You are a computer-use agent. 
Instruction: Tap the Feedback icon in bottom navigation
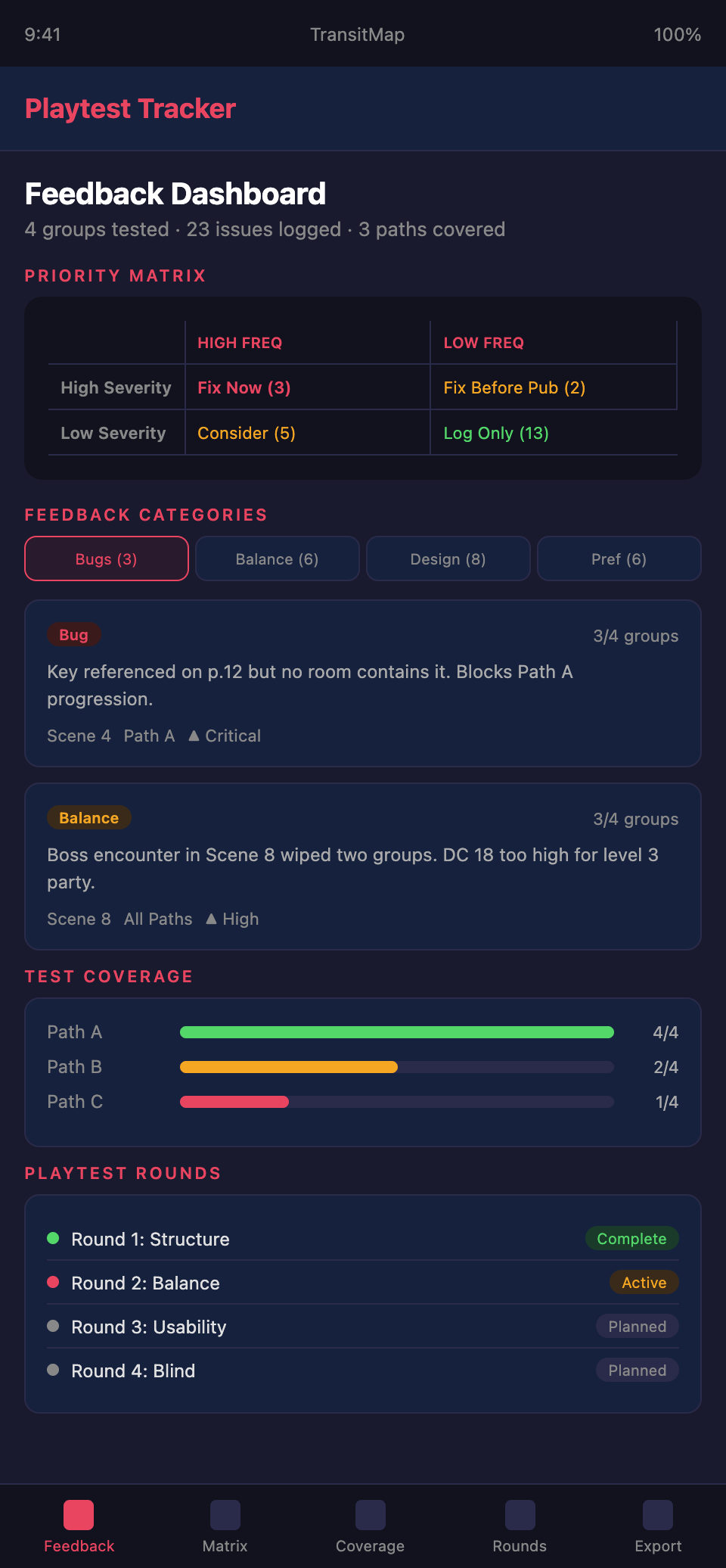tap(79, 1515)
